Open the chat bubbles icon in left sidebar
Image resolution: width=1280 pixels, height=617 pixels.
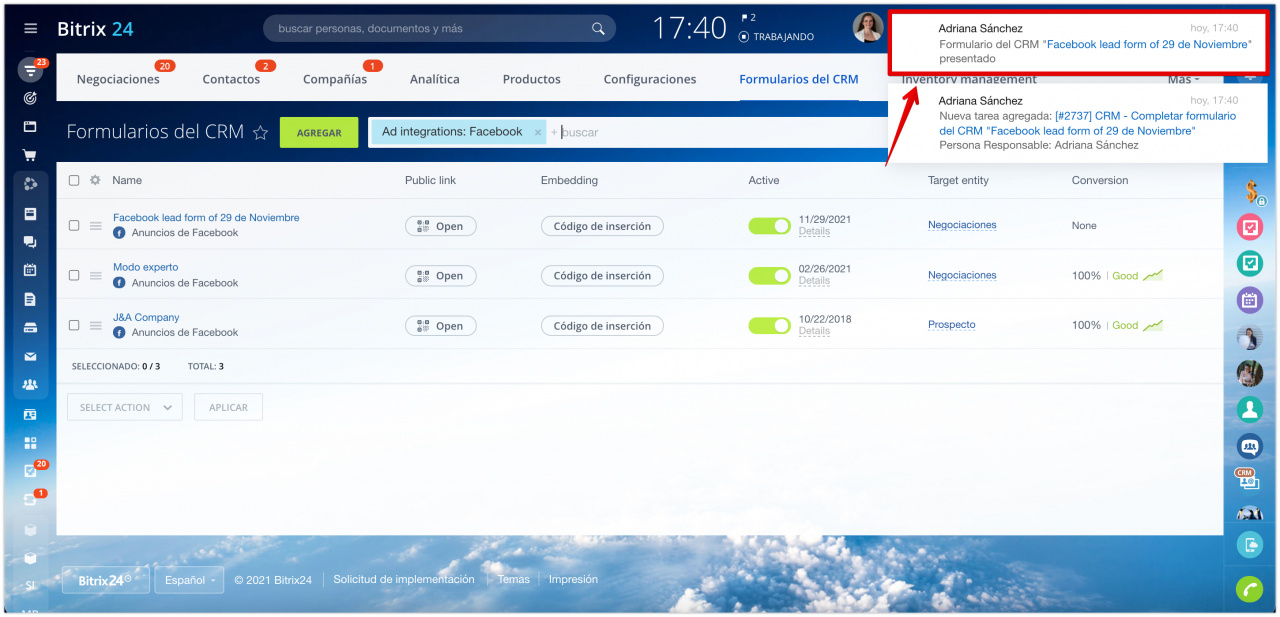30,241
